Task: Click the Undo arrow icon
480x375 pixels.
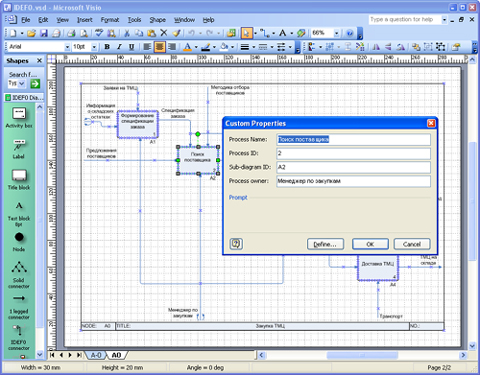Action: point(191,33)
